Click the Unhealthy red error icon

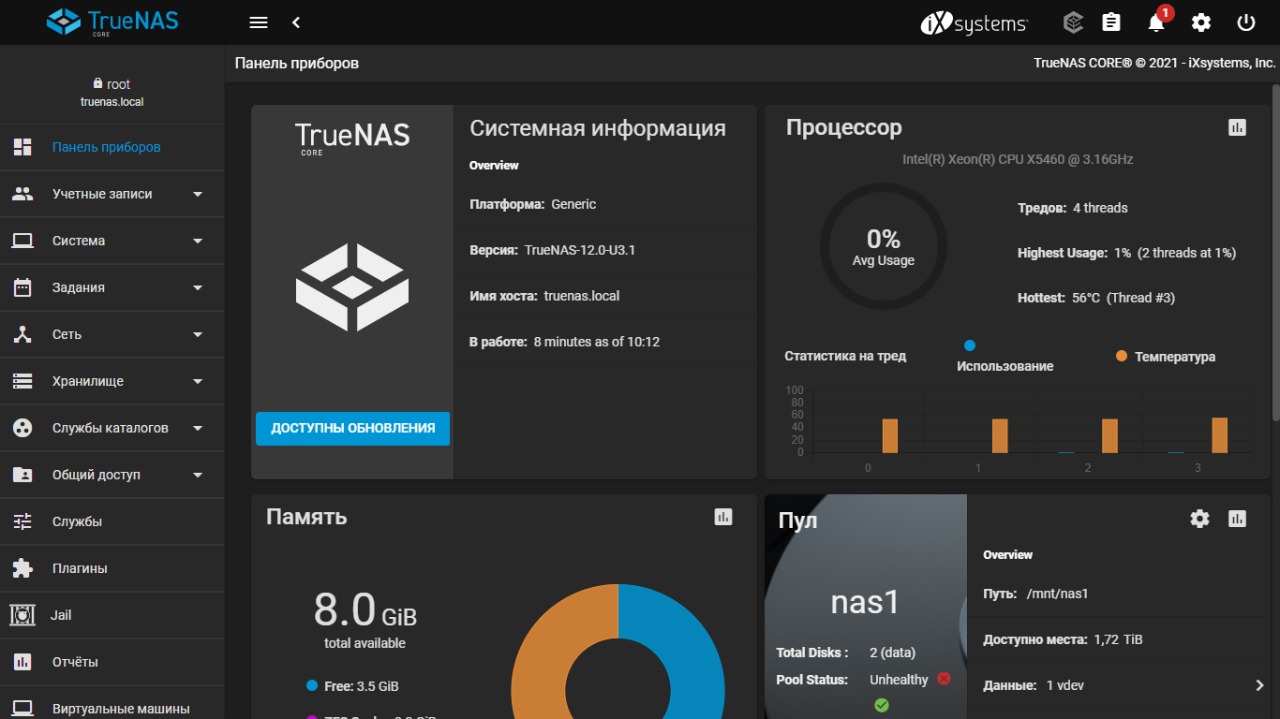pos(943,679)
